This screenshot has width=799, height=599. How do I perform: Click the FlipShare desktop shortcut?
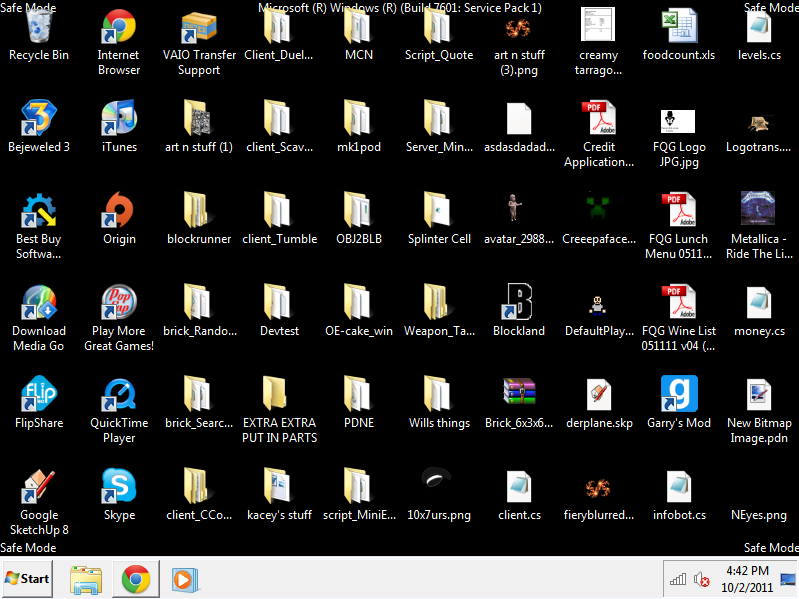tap(39, 396)
